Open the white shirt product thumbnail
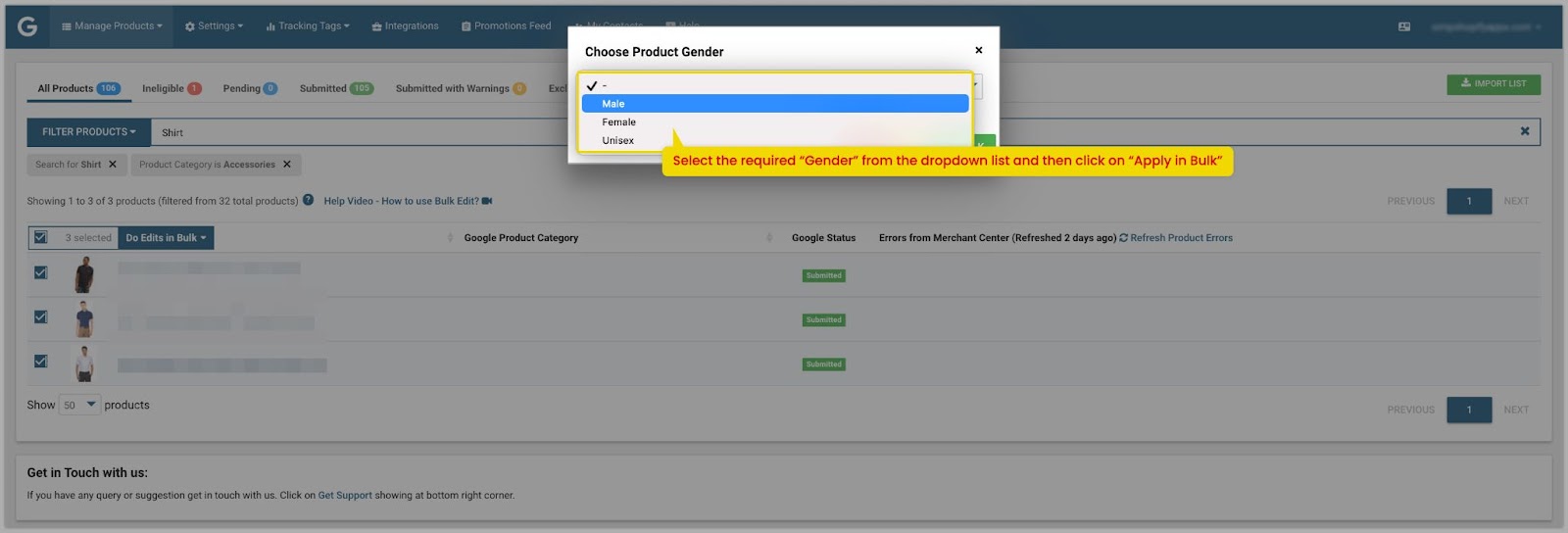The width and height of the screenshot is (1568, 533). [x=84, y=363]
